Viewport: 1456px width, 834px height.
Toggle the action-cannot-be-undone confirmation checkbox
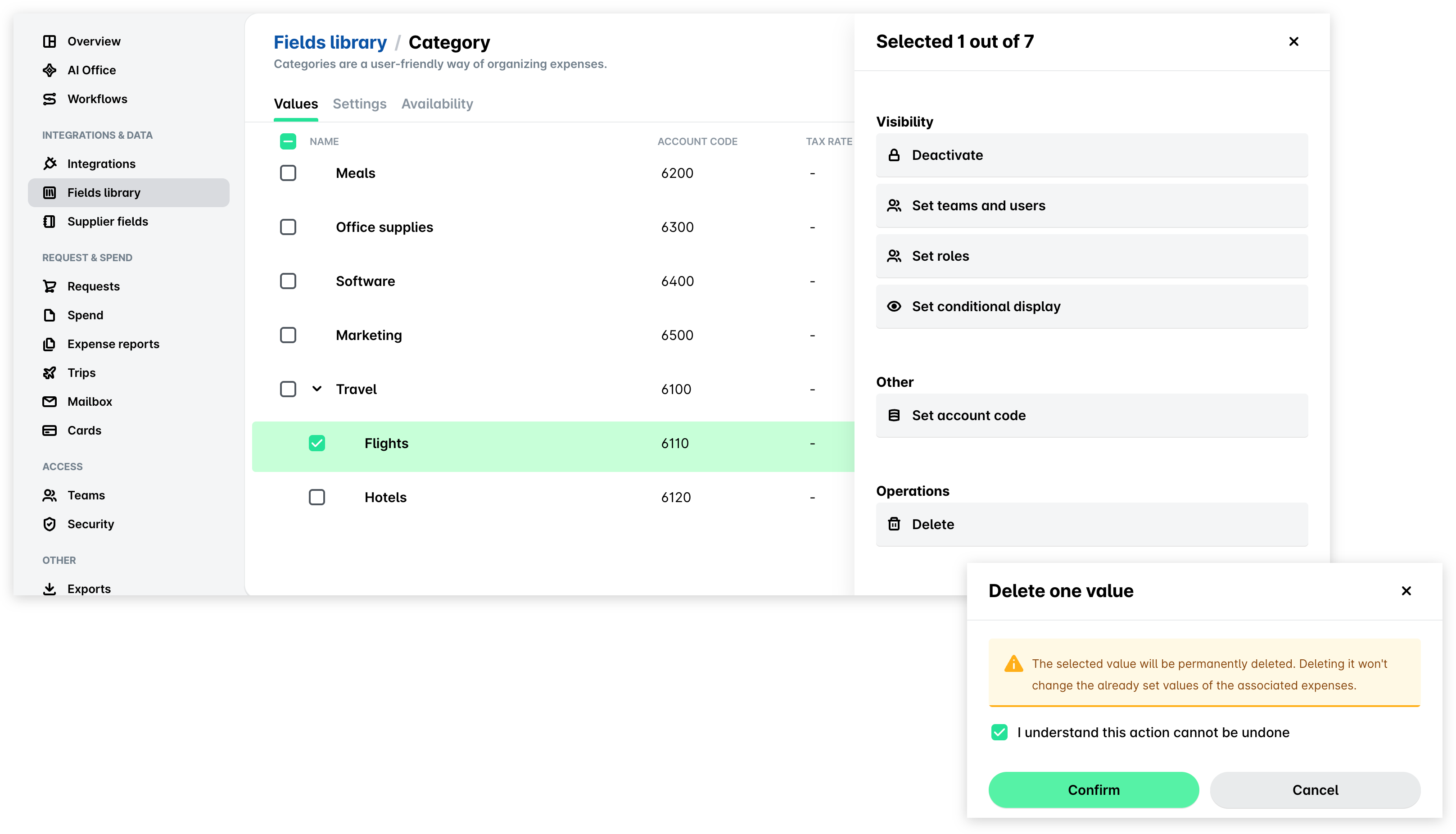[x=999, y=732]
